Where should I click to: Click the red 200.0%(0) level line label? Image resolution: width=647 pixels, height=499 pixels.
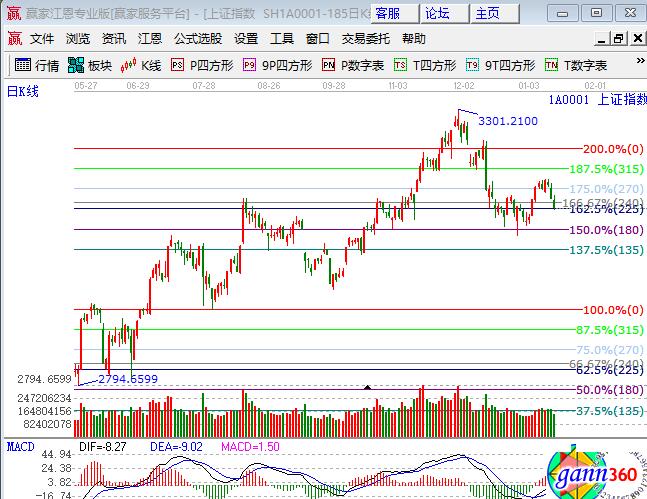click(609, 148)
